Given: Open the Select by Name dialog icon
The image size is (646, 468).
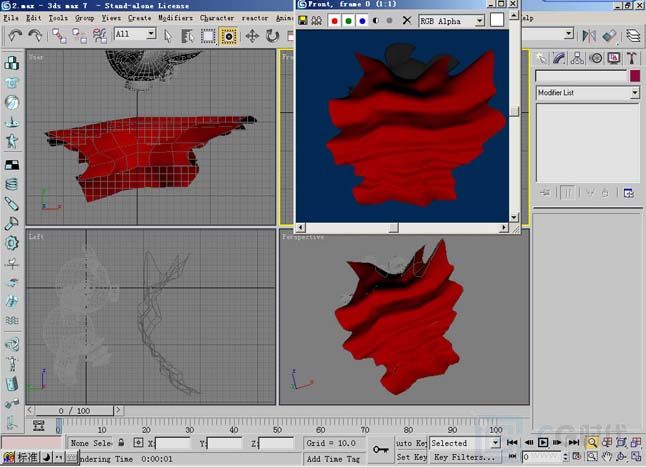Looking at the screenshot, I should click(187, 36).
